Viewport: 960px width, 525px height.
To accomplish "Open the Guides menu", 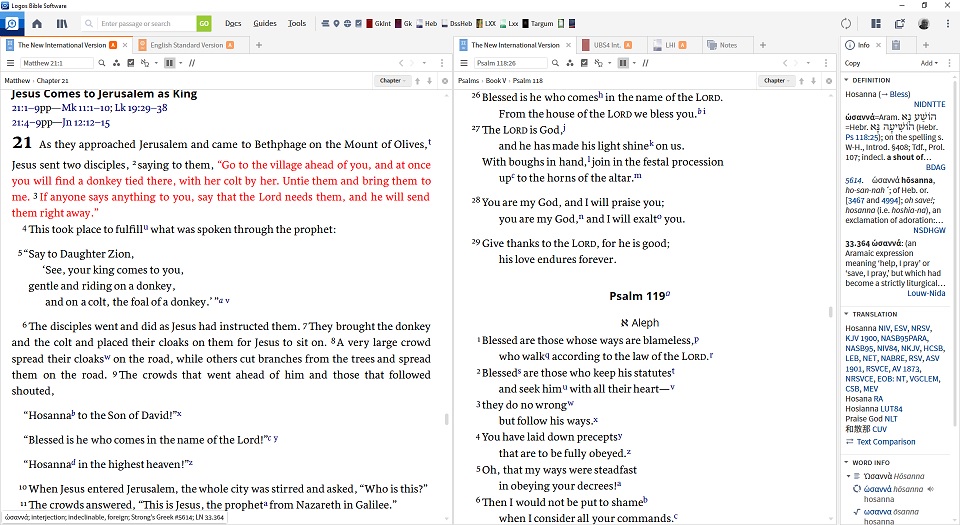I will pyautogui.click(x=265, y=23).
